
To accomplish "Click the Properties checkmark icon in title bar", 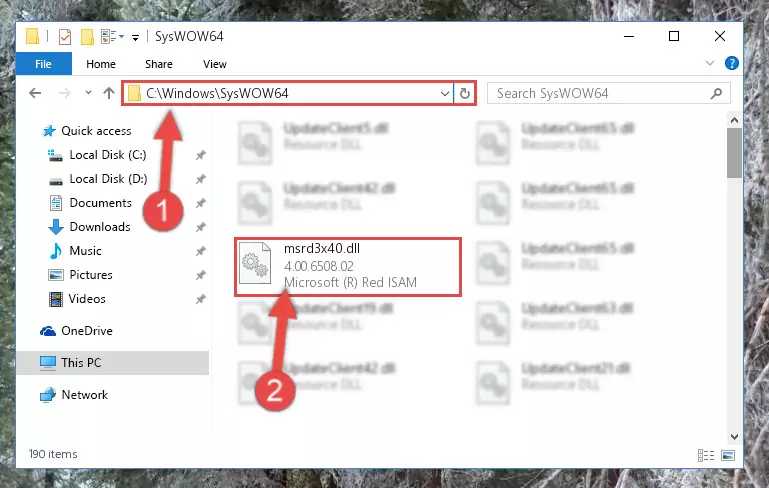I will (65, 37).
